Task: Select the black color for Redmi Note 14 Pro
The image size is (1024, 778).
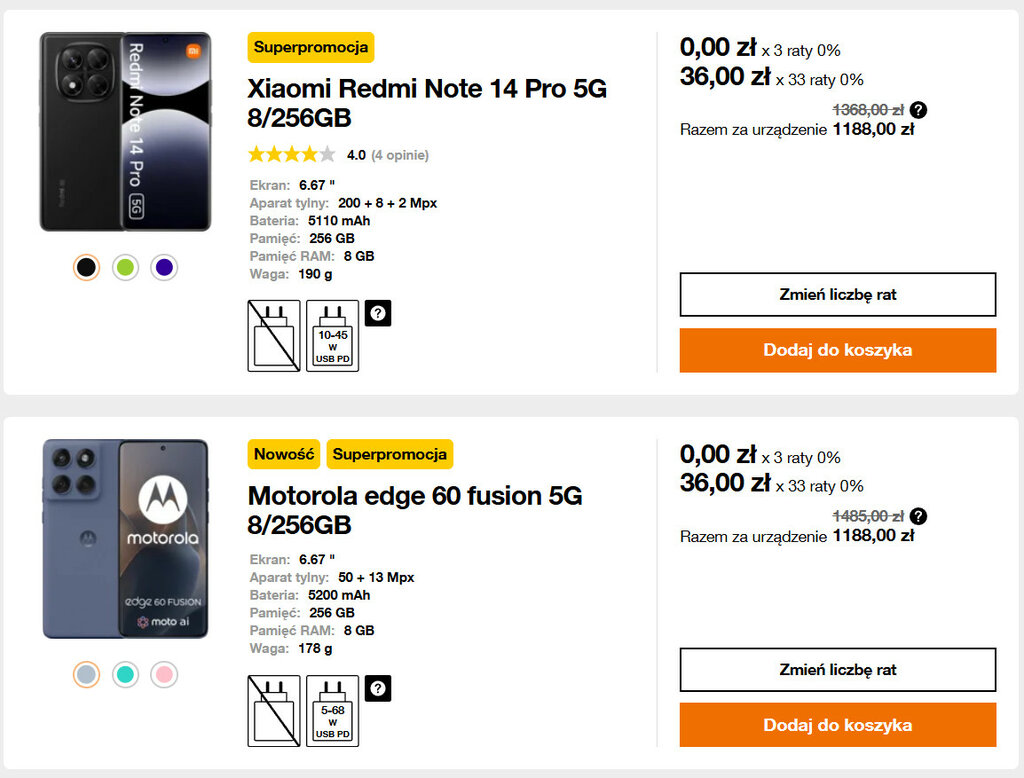Action: [87, 267]
